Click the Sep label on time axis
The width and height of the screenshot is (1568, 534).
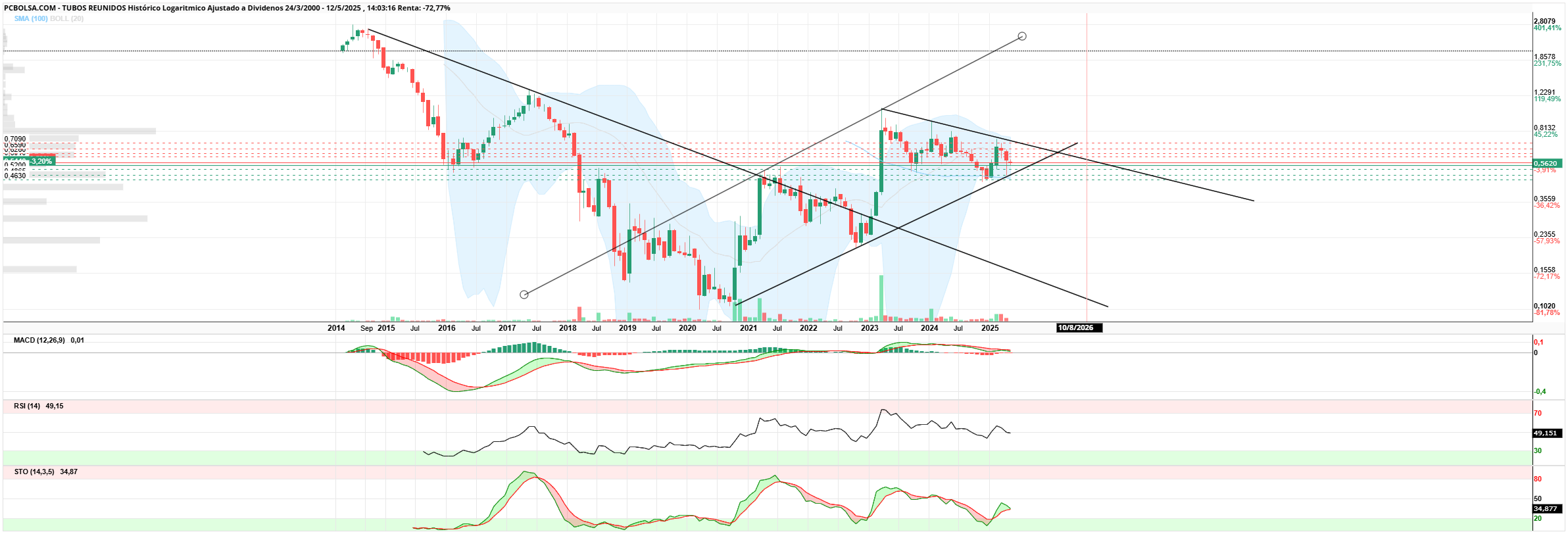pos(366,328)
